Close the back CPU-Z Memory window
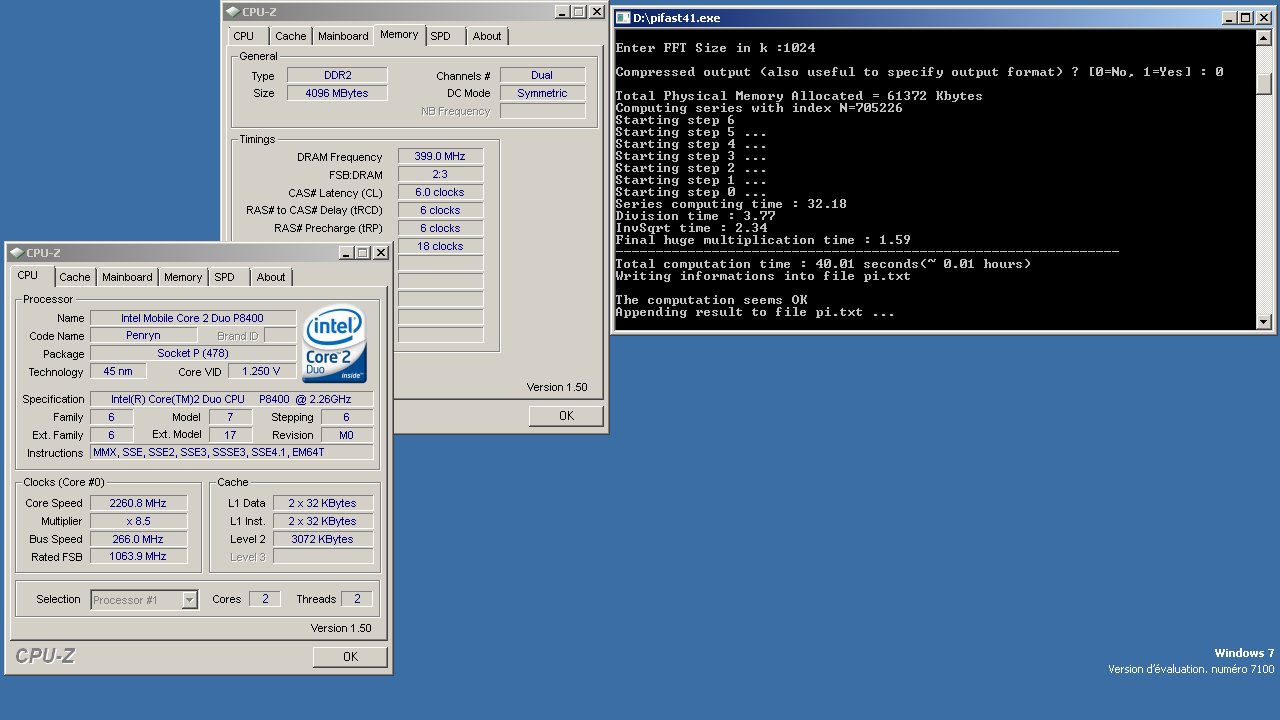The height and width of the screenshot is (720, 1280). tap(597, 12)
